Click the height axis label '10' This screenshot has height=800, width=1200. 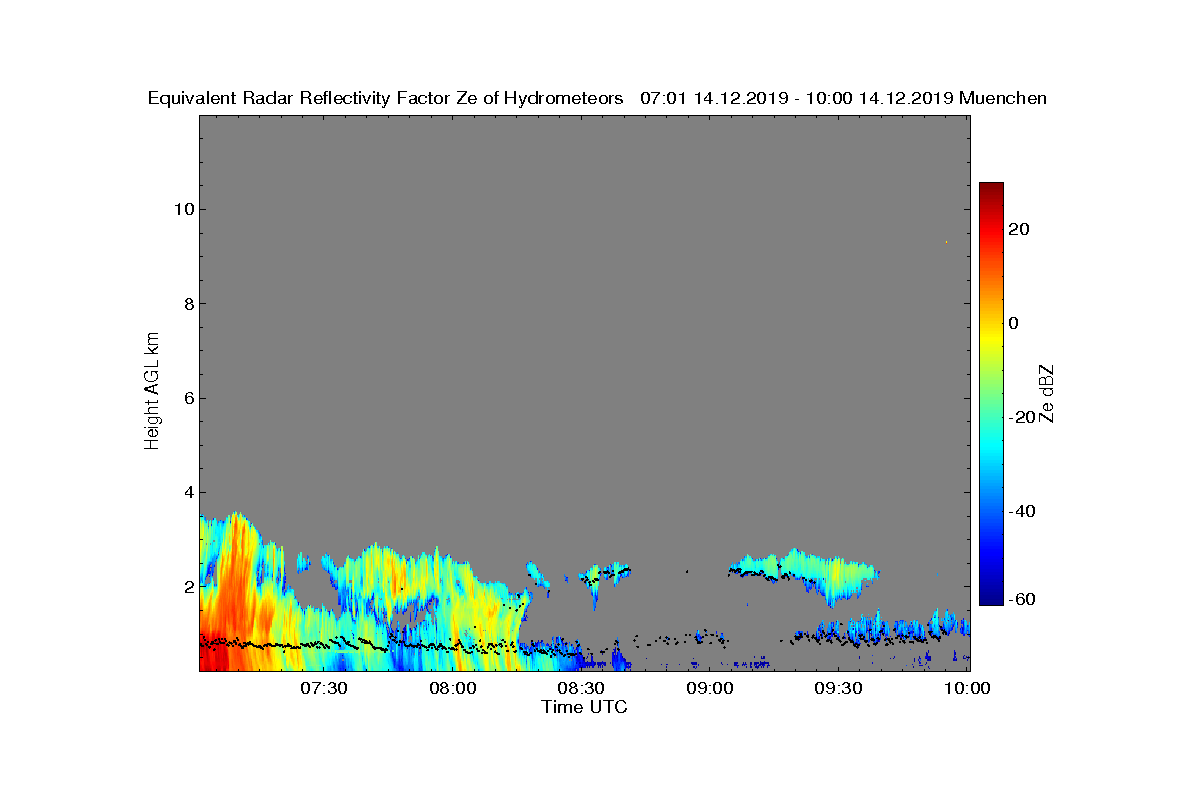[x=183, y=210]
